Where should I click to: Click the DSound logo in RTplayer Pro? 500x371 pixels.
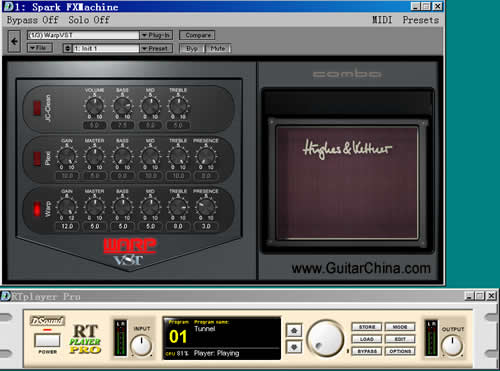(47, 321)
